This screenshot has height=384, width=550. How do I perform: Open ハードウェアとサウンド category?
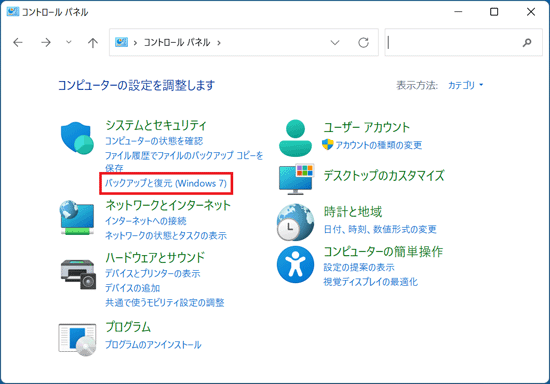[155, 258]
